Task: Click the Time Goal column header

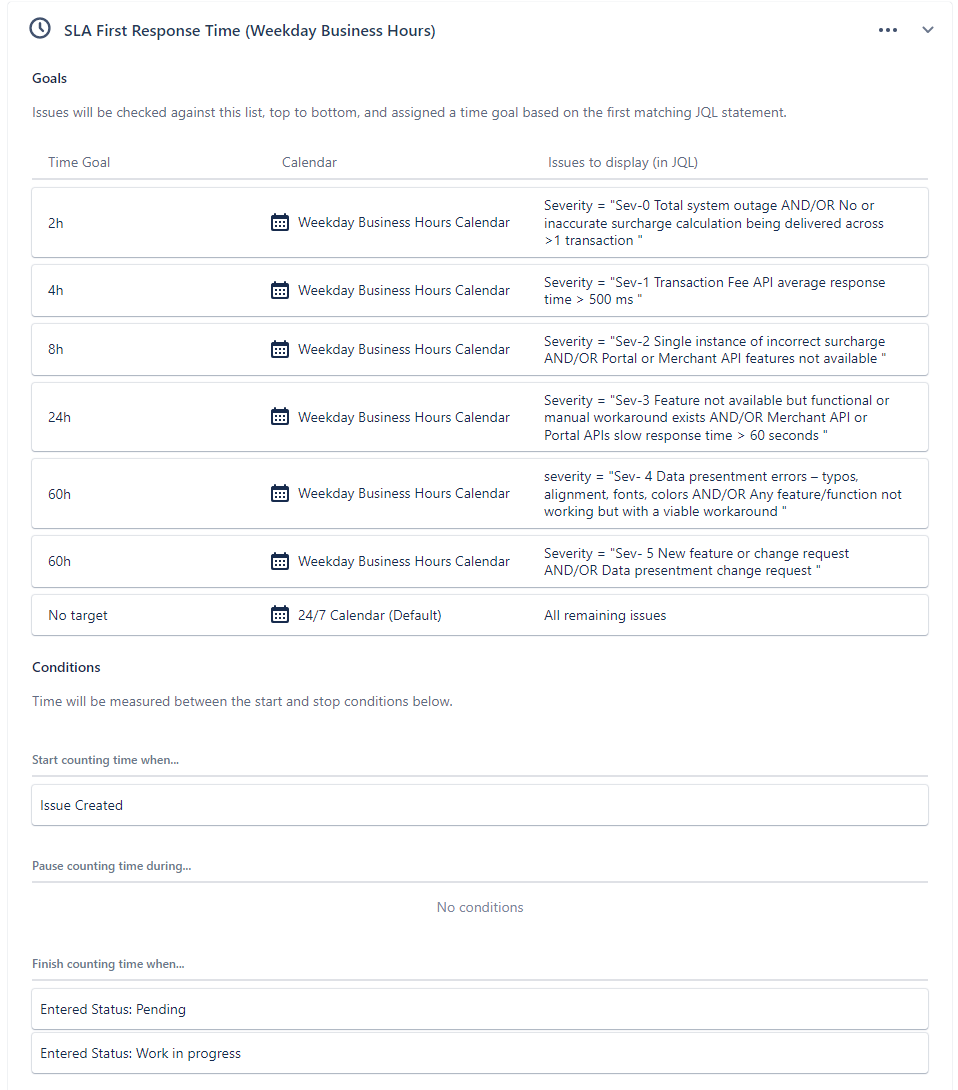Action: [79, 162]
